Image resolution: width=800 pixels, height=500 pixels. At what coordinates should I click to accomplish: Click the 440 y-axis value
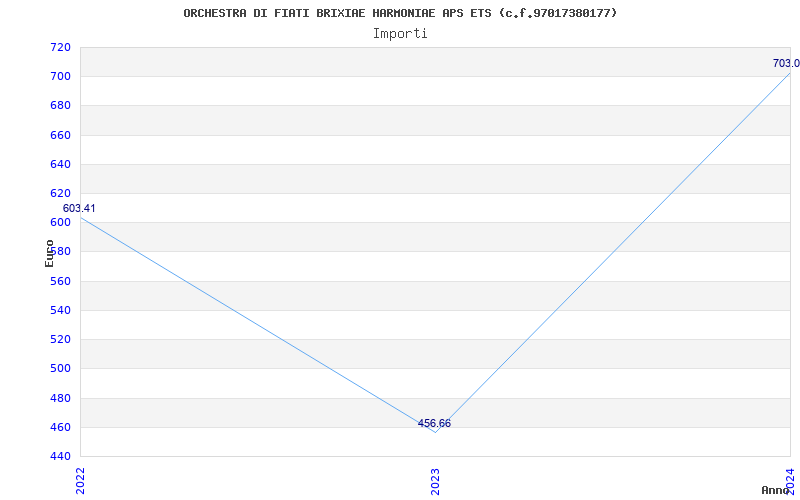(61, 456)
